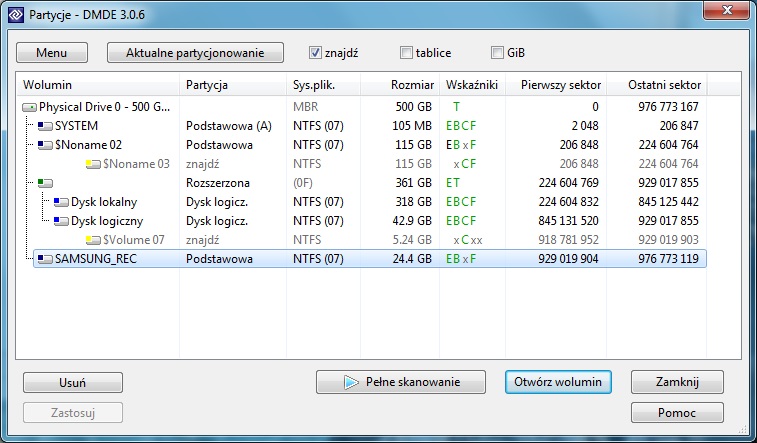
Task: Click the '(0F)' file system cell
Action: click(x=303, y=183)
